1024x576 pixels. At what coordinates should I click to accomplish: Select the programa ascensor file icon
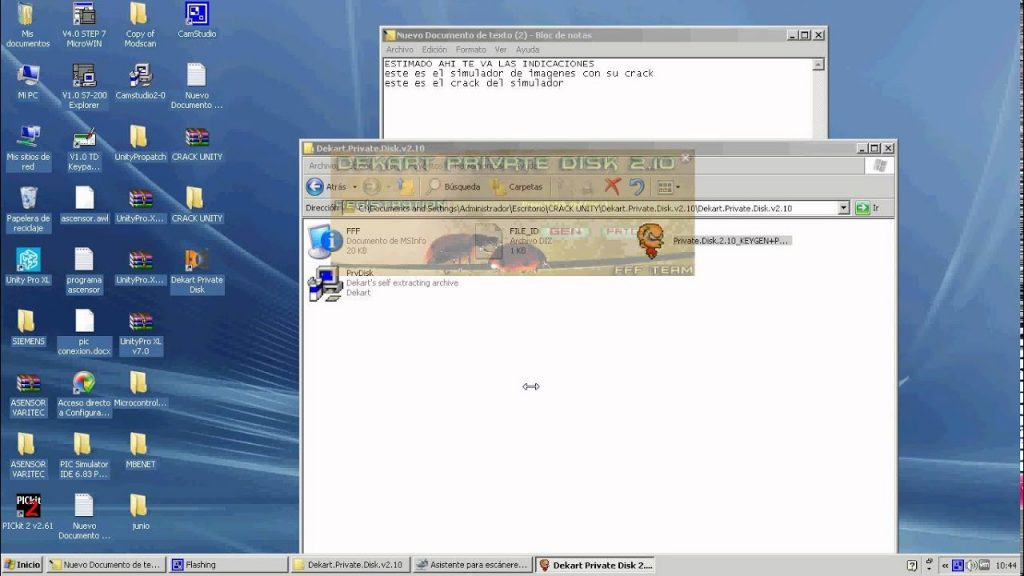click(84, 270)
